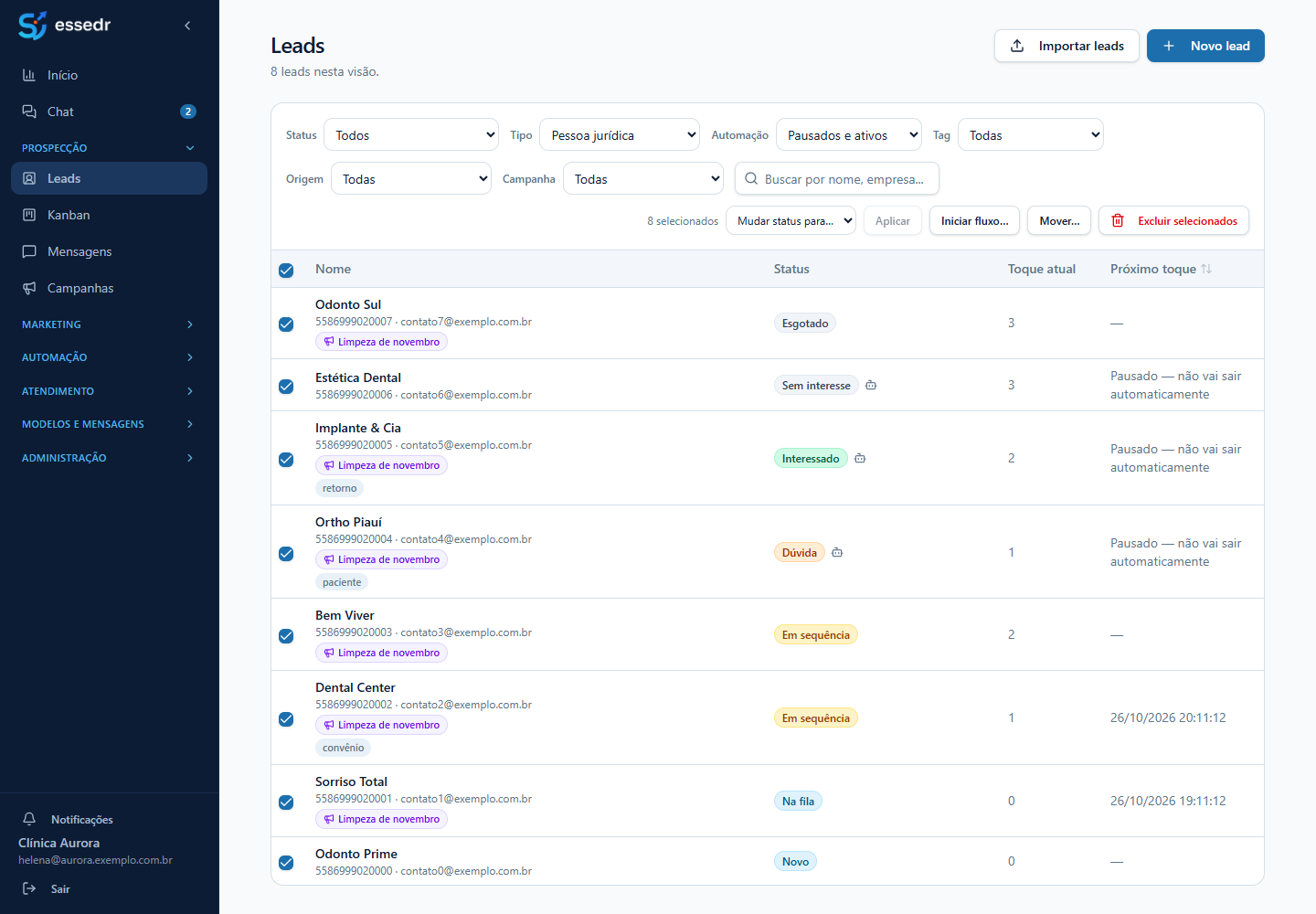
Task: Toggle the select-all checkbox in table header
Action: click(286, 270)
